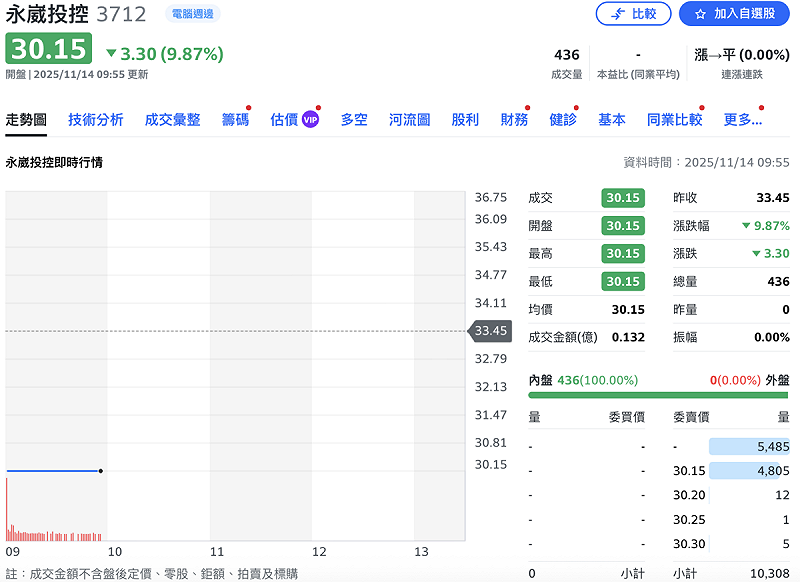The width and height of the screenshot is (800, 582).
Task: View the 股利 dividend tab
Action: [464, 118]
